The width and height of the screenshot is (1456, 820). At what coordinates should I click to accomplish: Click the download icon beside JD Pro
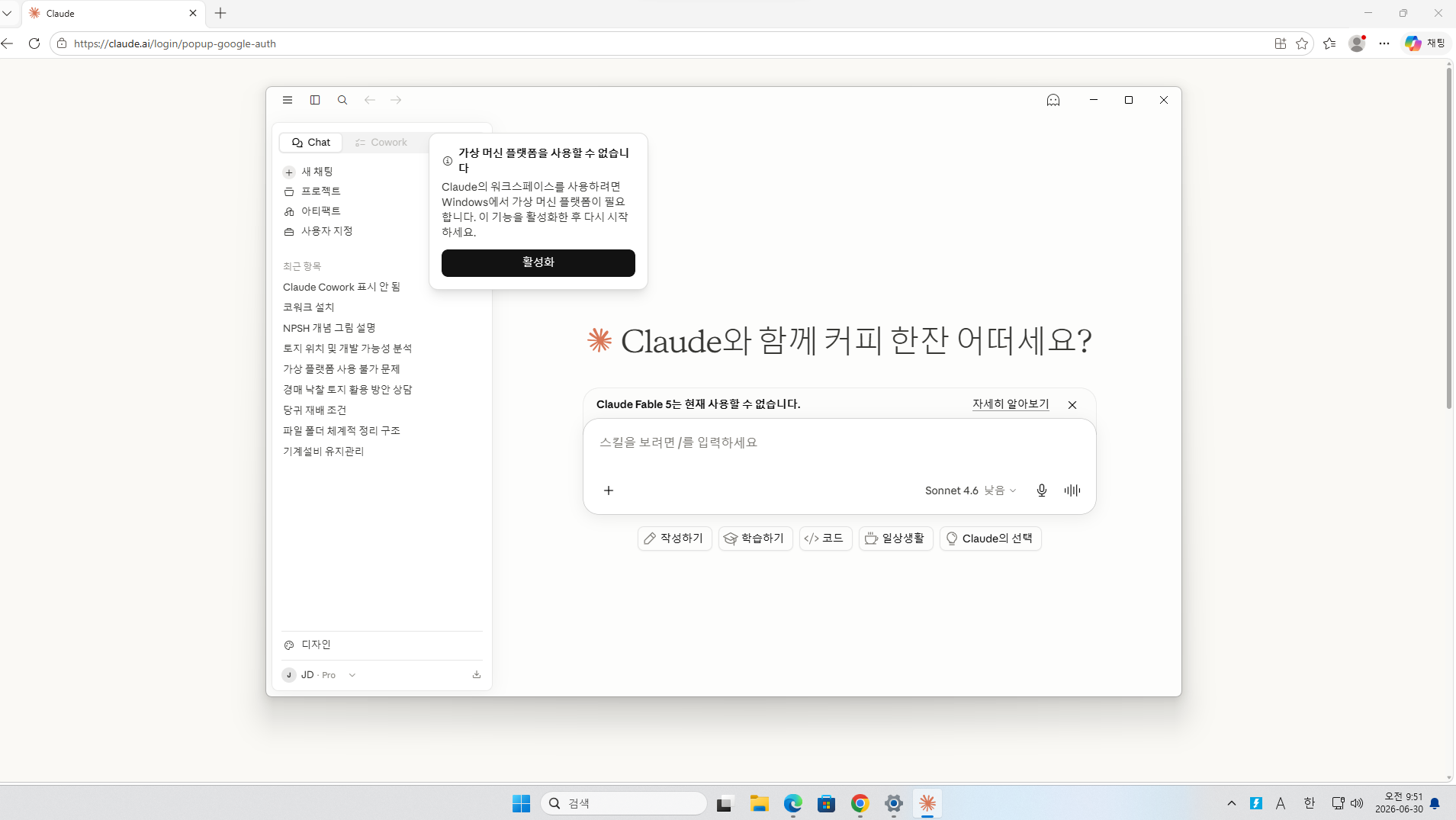coord(477,674)
